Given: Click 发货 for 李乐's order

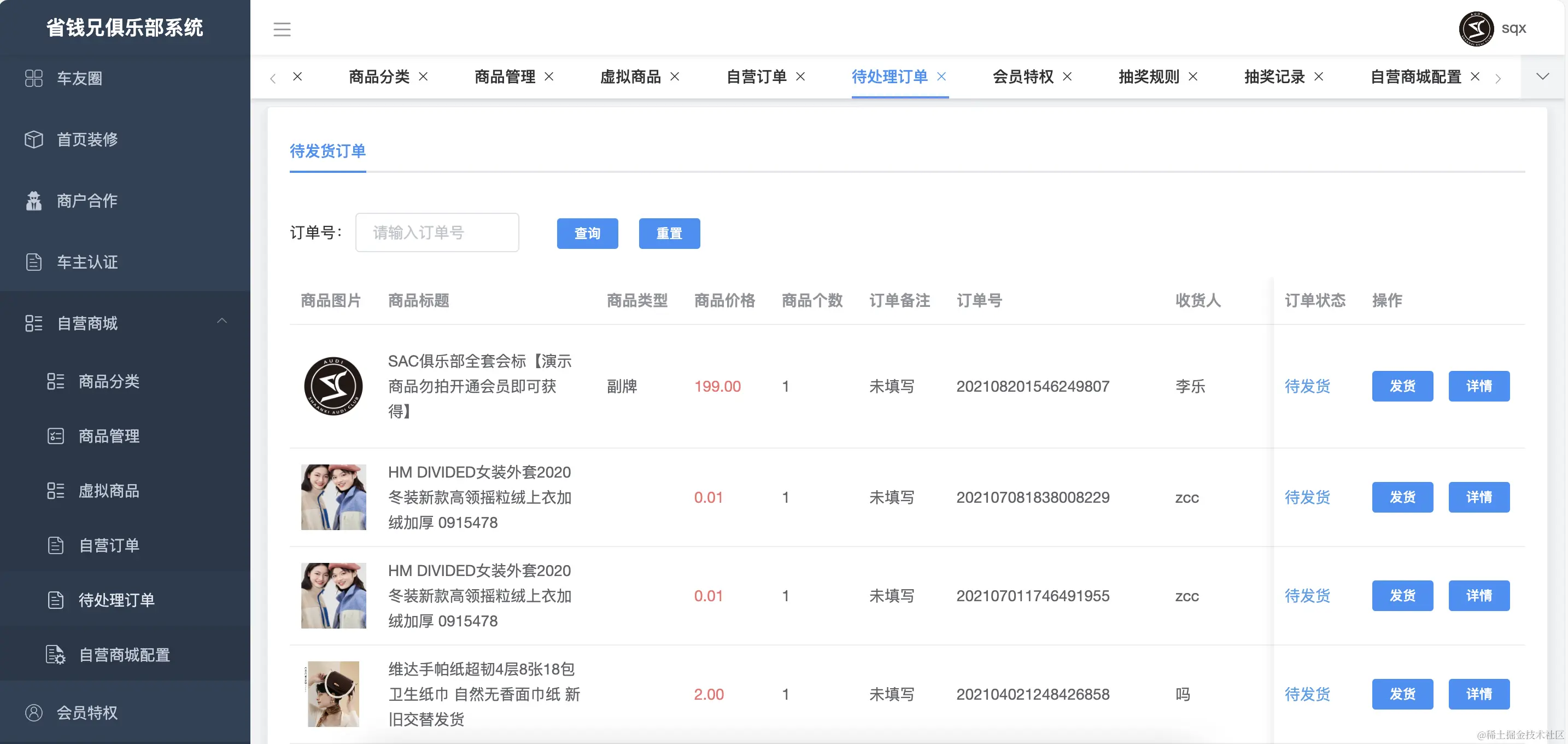Looking at the screenshot, I should pos(1402,386).
